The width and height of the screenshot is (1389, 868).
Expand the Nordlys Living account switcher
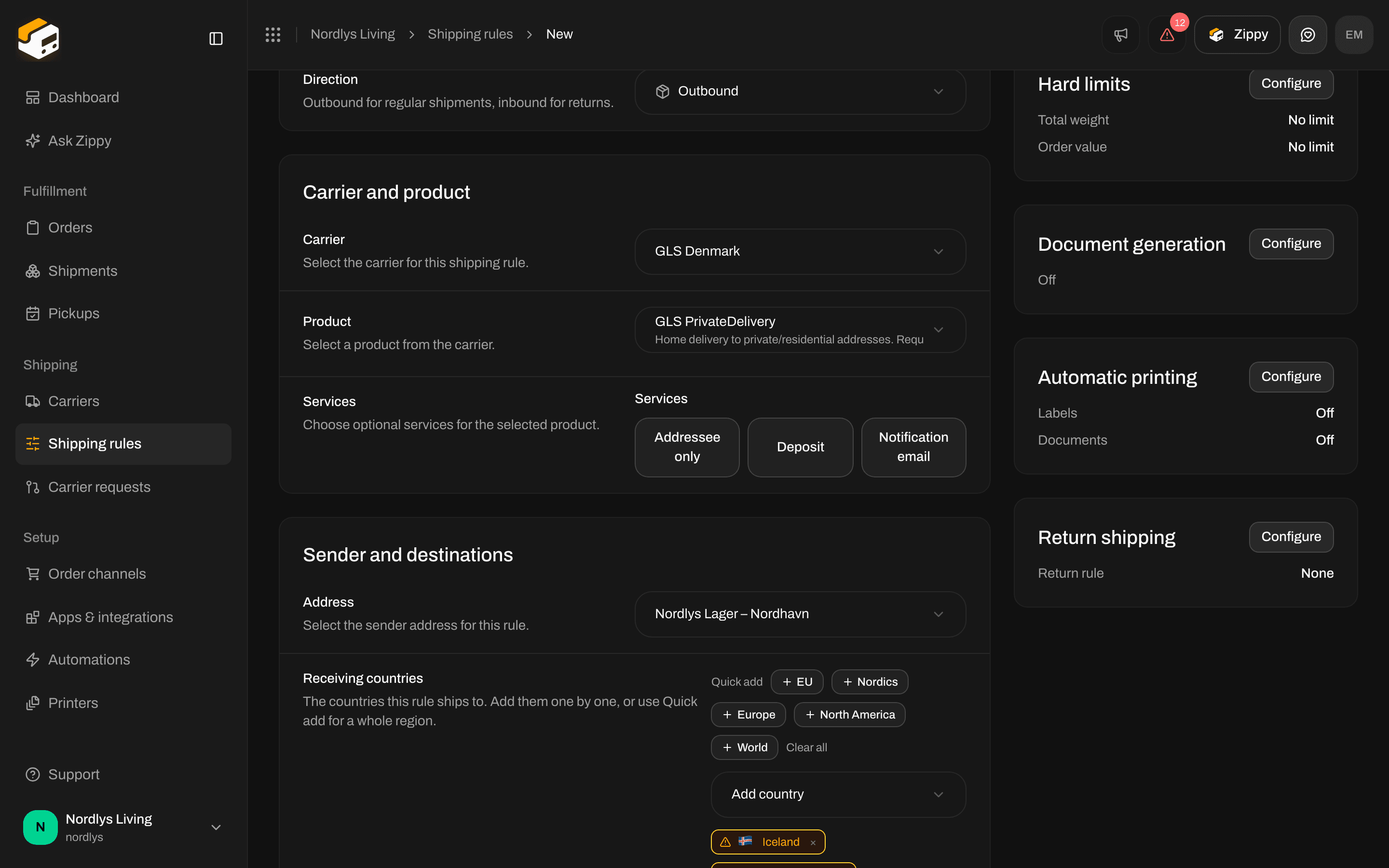[x=123, y=827]
